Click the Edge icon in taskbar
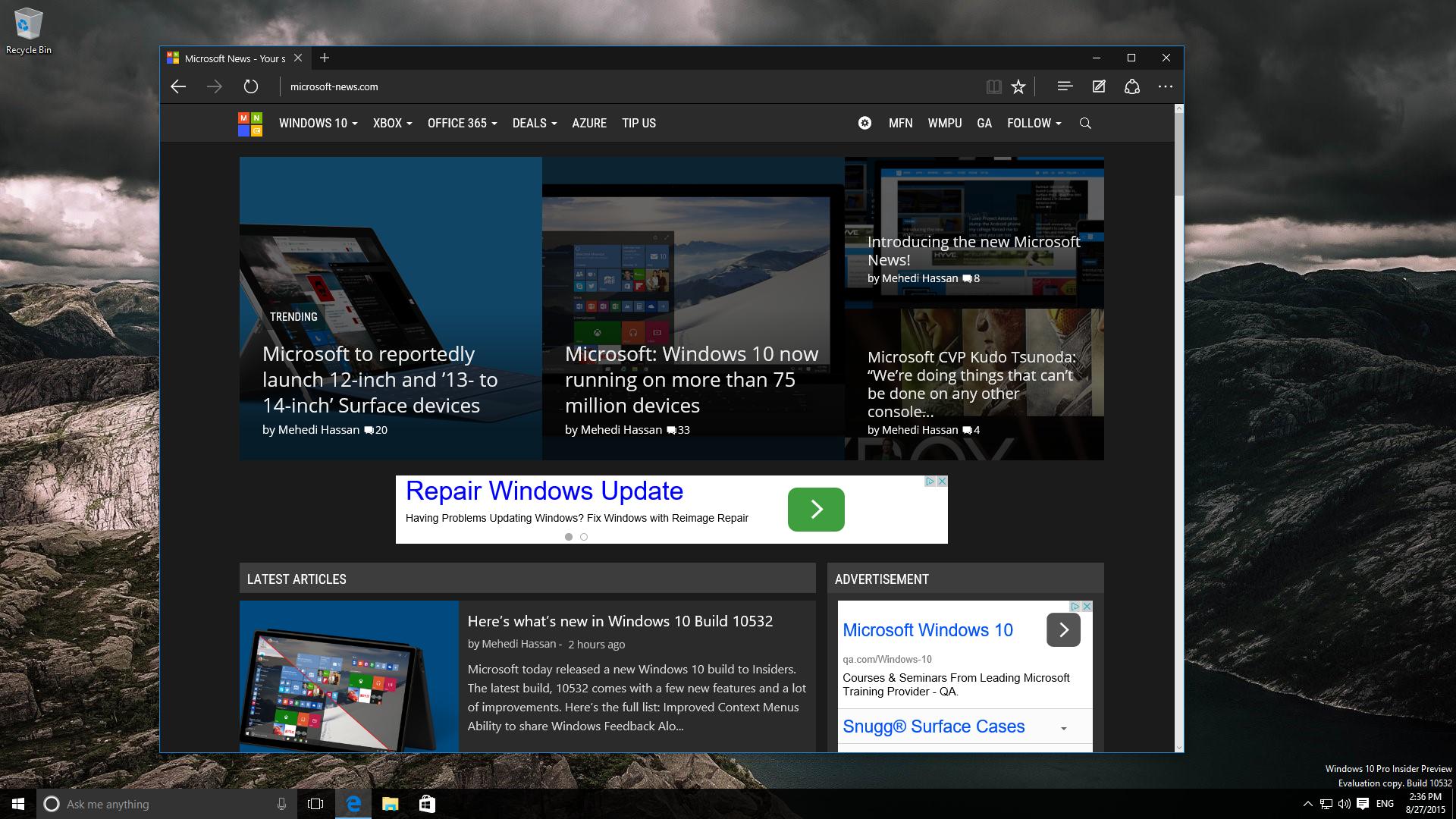Image resolution: width=1456 pixels, height=819 pixels. tap(353, 804)
